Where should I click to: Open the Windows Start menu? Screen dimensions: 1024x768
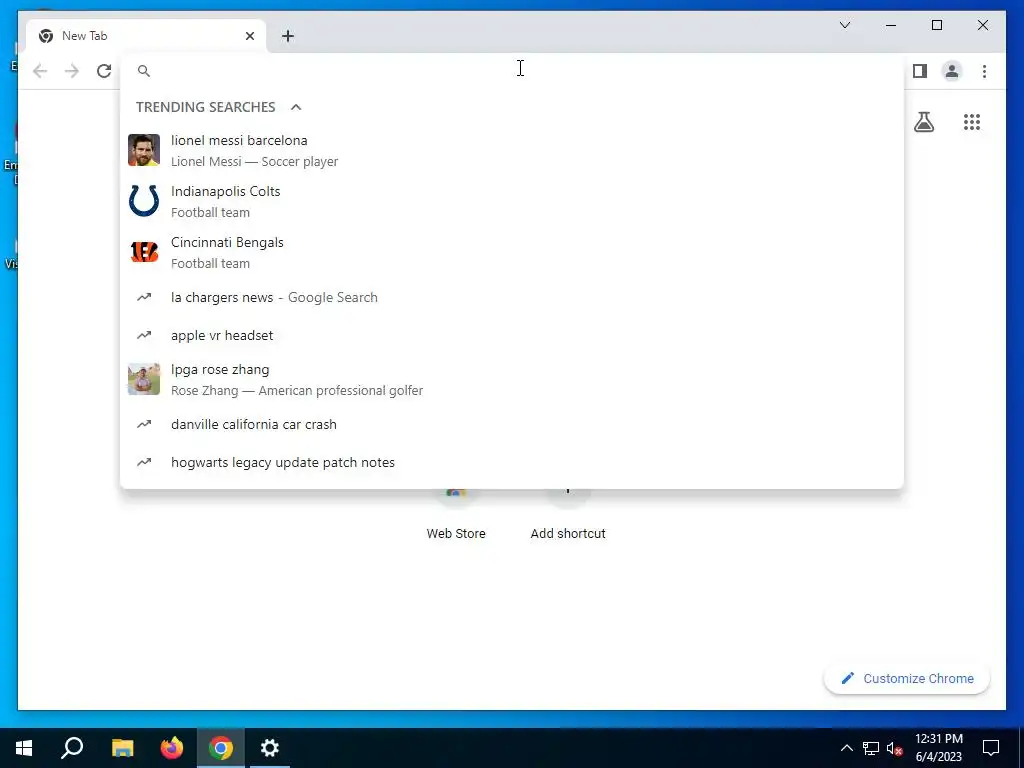click(x=24, y=748)
